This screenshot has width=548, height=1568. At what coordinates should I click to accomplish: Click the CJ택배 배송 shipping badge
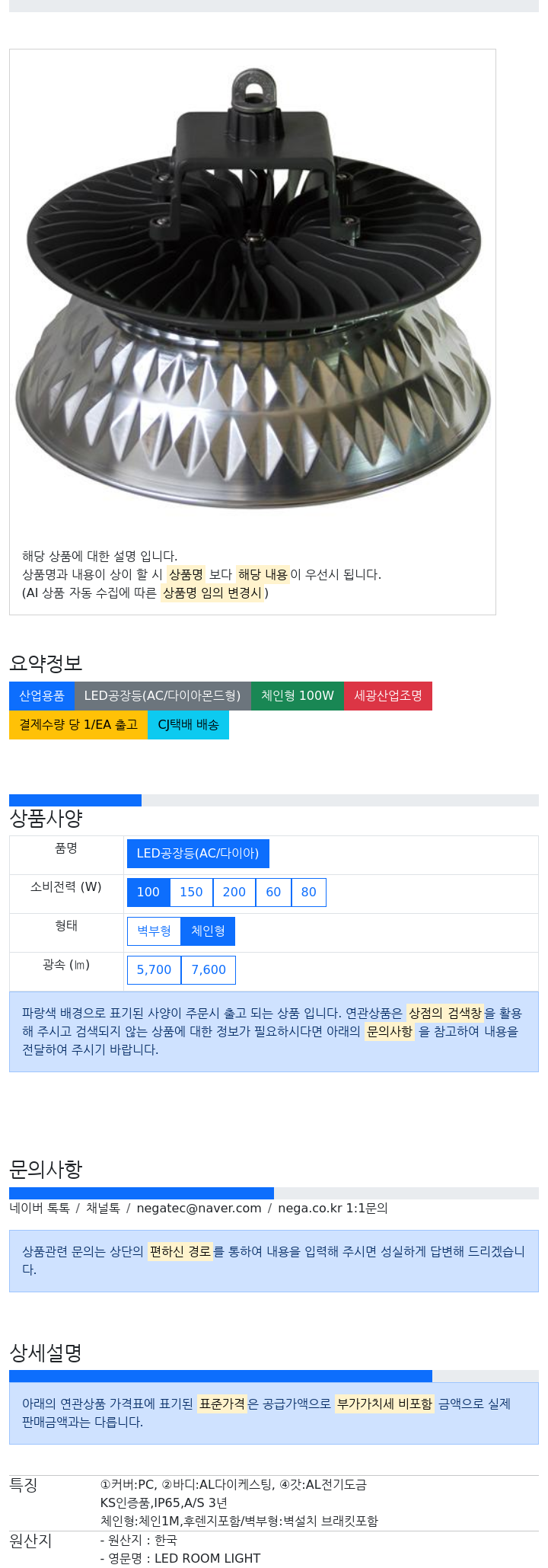click(189, 725)
